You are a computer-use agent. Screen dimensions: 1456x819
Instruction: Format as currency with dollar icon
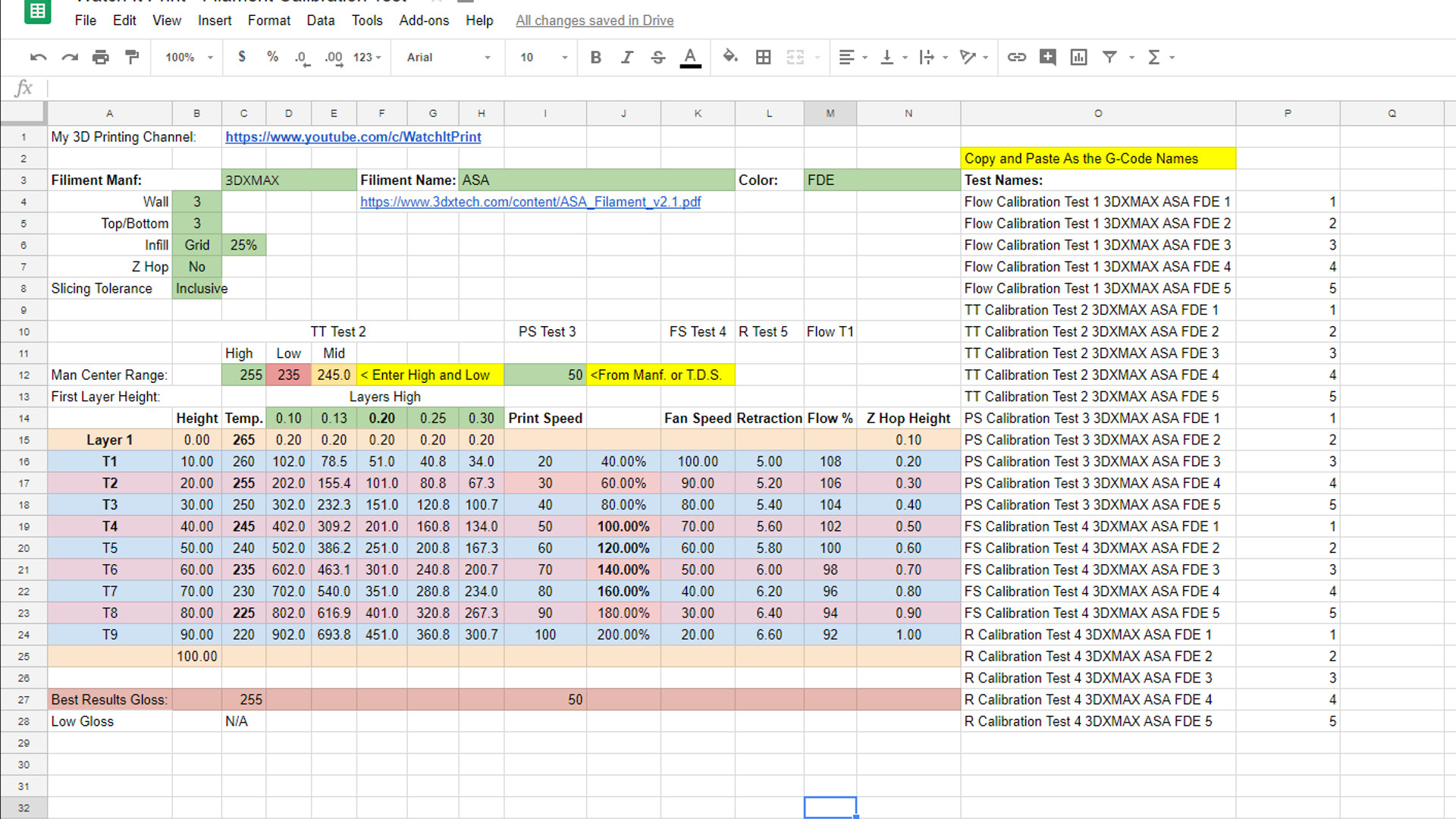click(x=241, y=57)
